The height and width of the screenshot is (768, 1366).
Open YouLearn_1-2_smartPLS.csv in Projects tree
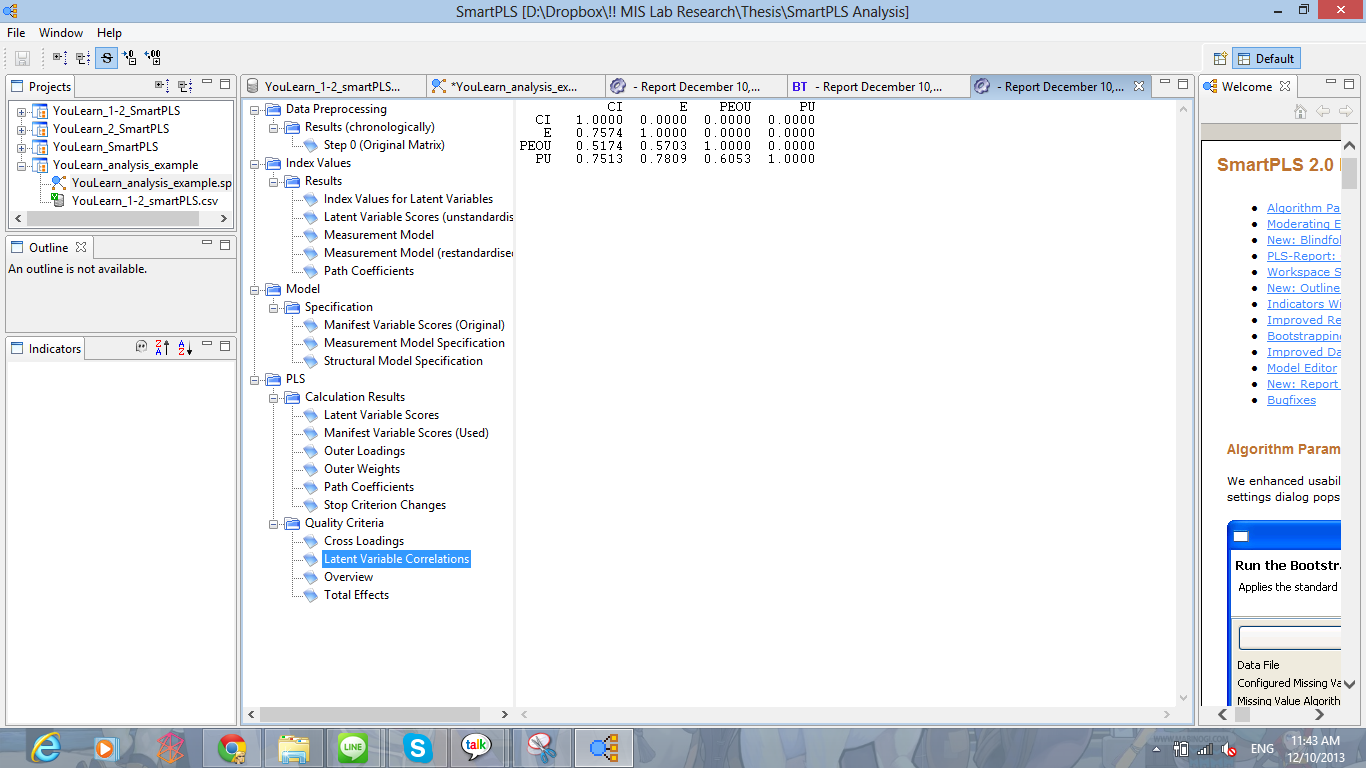click(144, 201)
